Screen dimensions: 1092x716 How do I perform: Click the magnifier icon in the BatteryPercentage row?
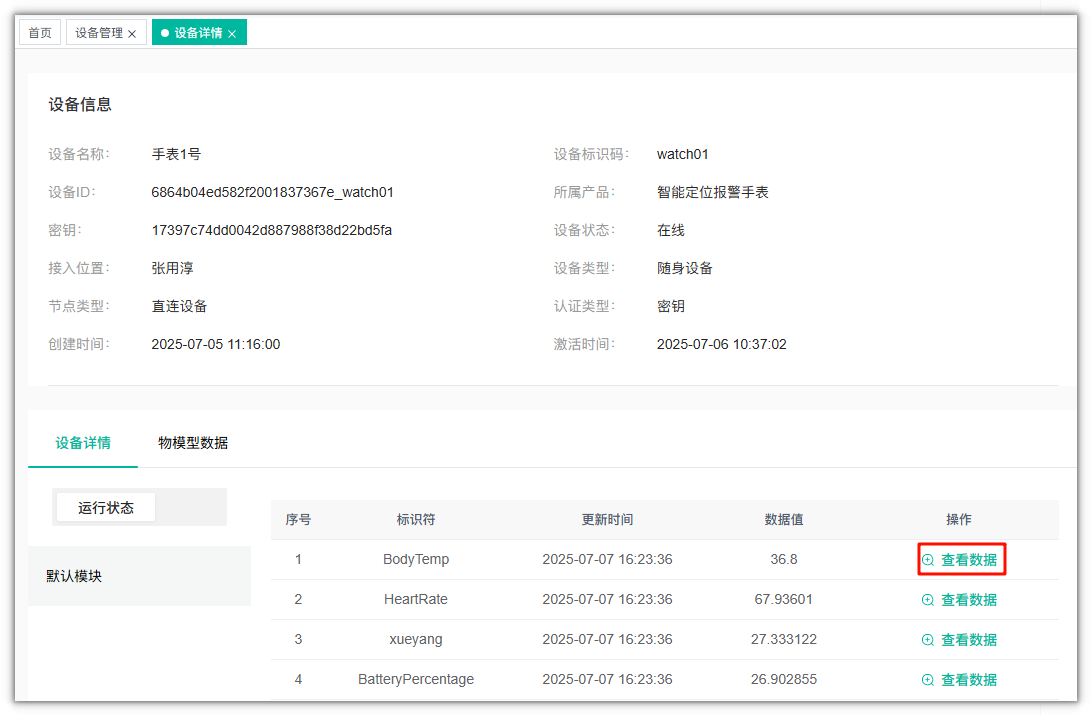pyautogui.click(x=928, y=680)
